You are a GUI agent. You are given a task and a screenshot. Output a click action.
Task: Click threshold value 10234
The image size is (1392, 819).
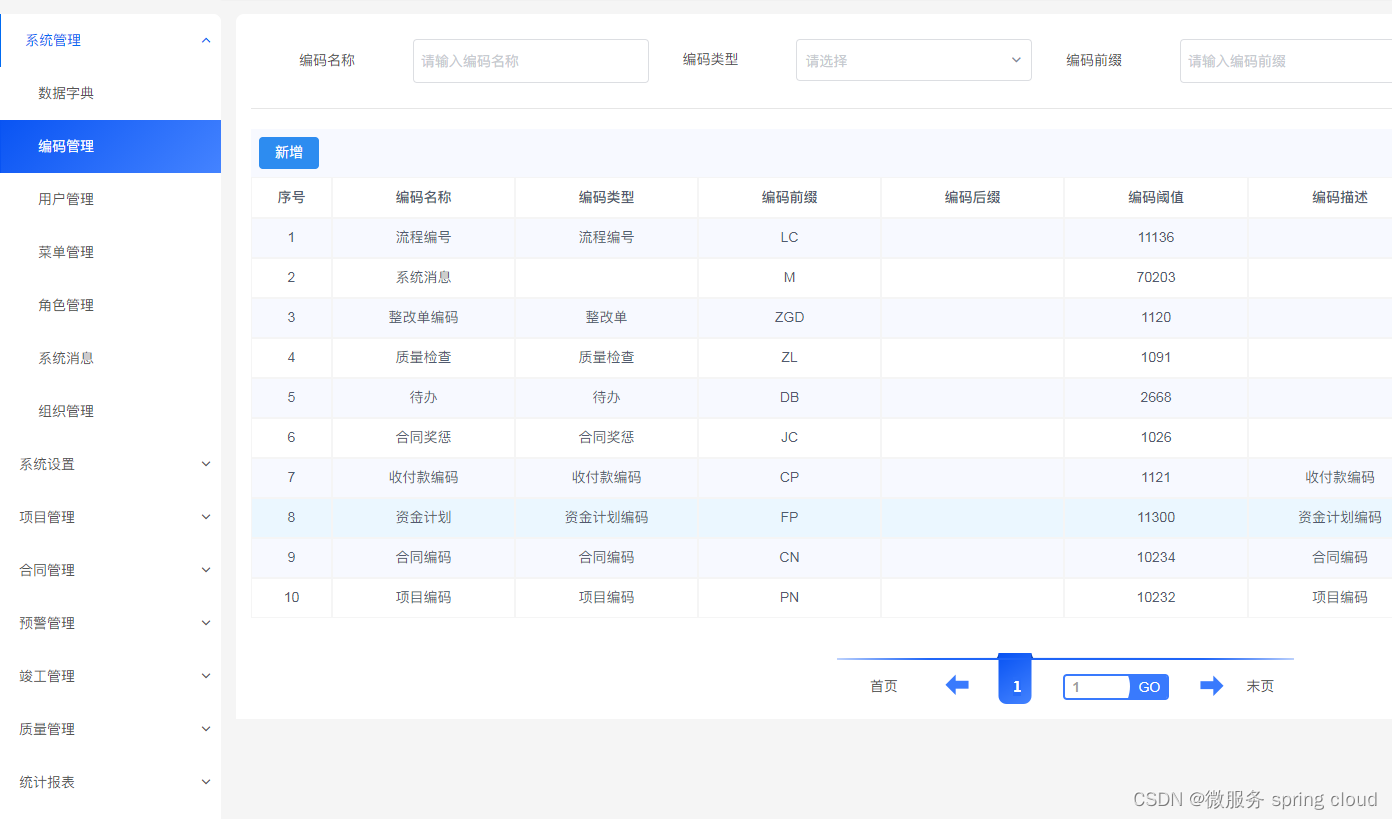tap(1156, 558)
